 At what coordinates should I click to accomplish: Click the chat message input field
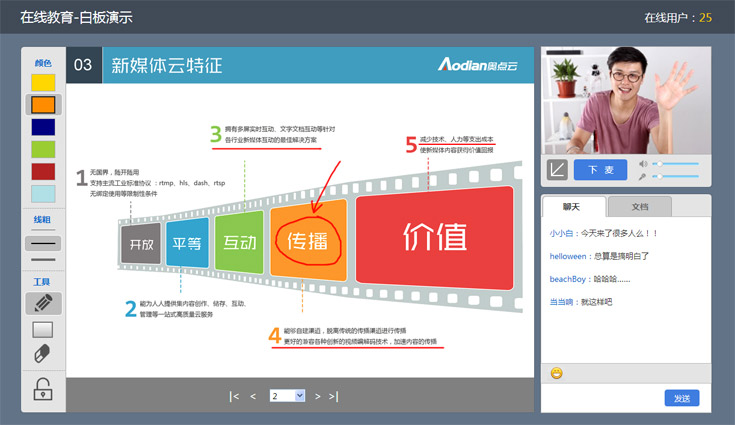pos(602,397)
